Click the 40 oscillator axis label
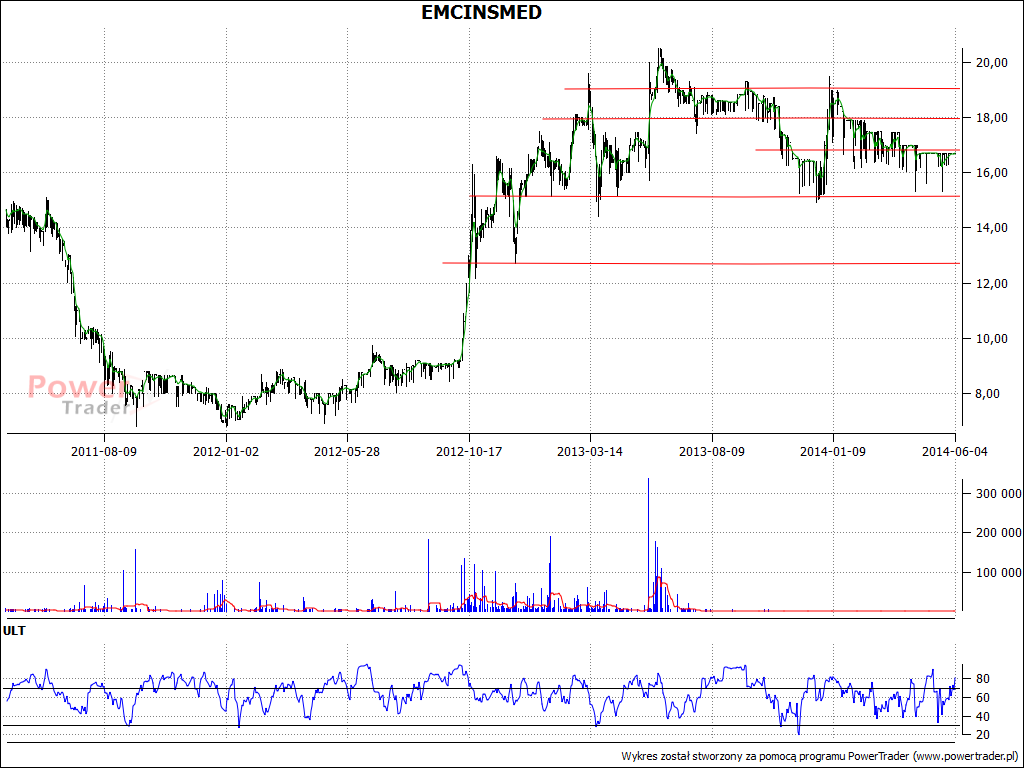The height and width of the screenshot is (768, 1024). pos(982,717)
